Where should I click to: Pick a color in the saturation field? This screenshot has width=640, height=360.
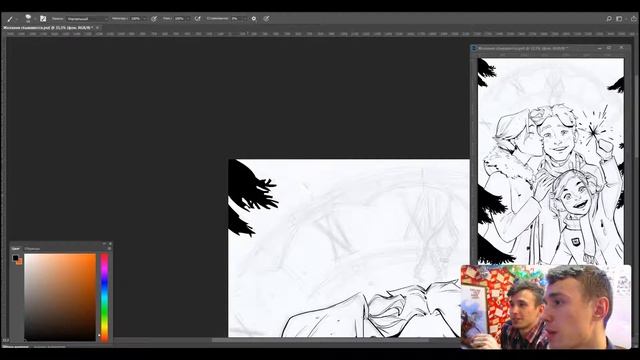[60, 297]
